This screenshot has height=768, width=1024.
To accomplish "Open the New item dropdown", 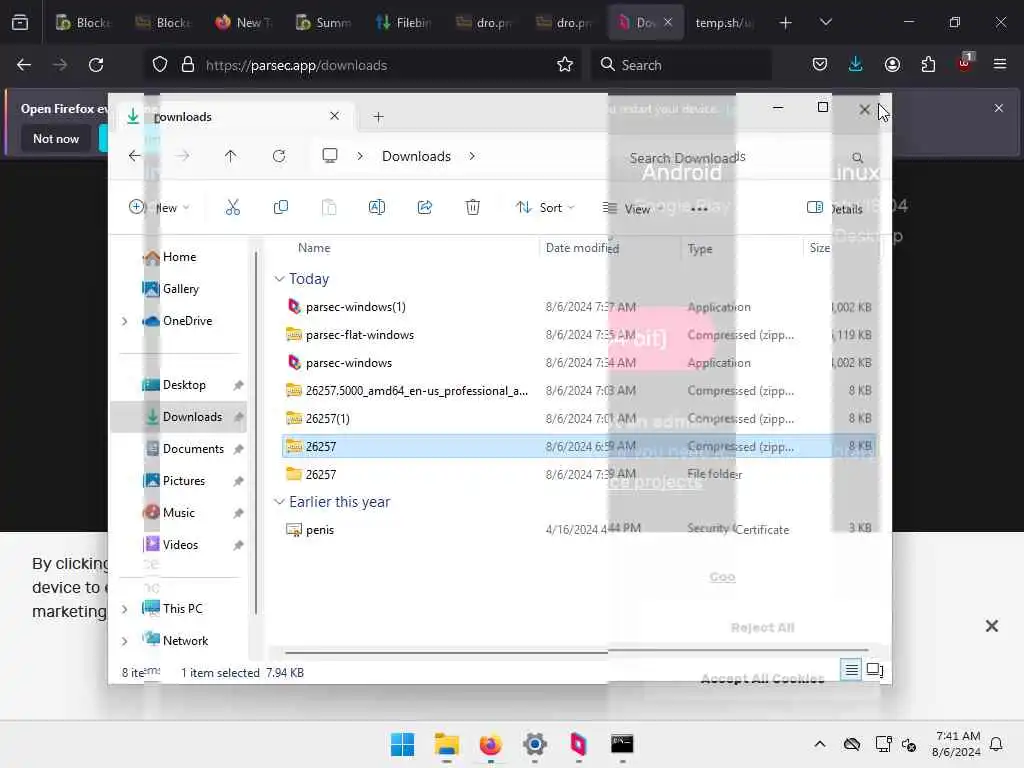I will point(159,208).
